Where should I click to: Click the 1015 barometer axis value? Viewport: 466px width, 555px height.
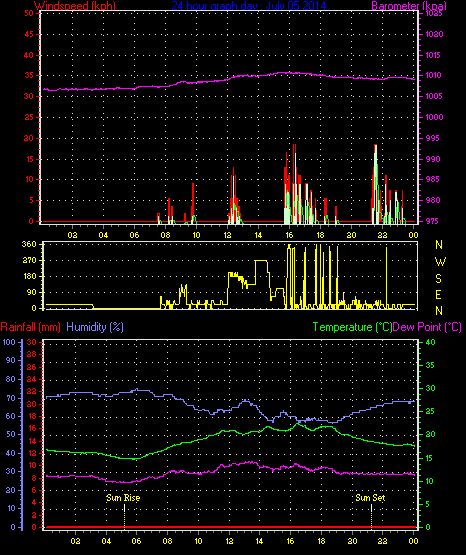(x=433, y=55)
